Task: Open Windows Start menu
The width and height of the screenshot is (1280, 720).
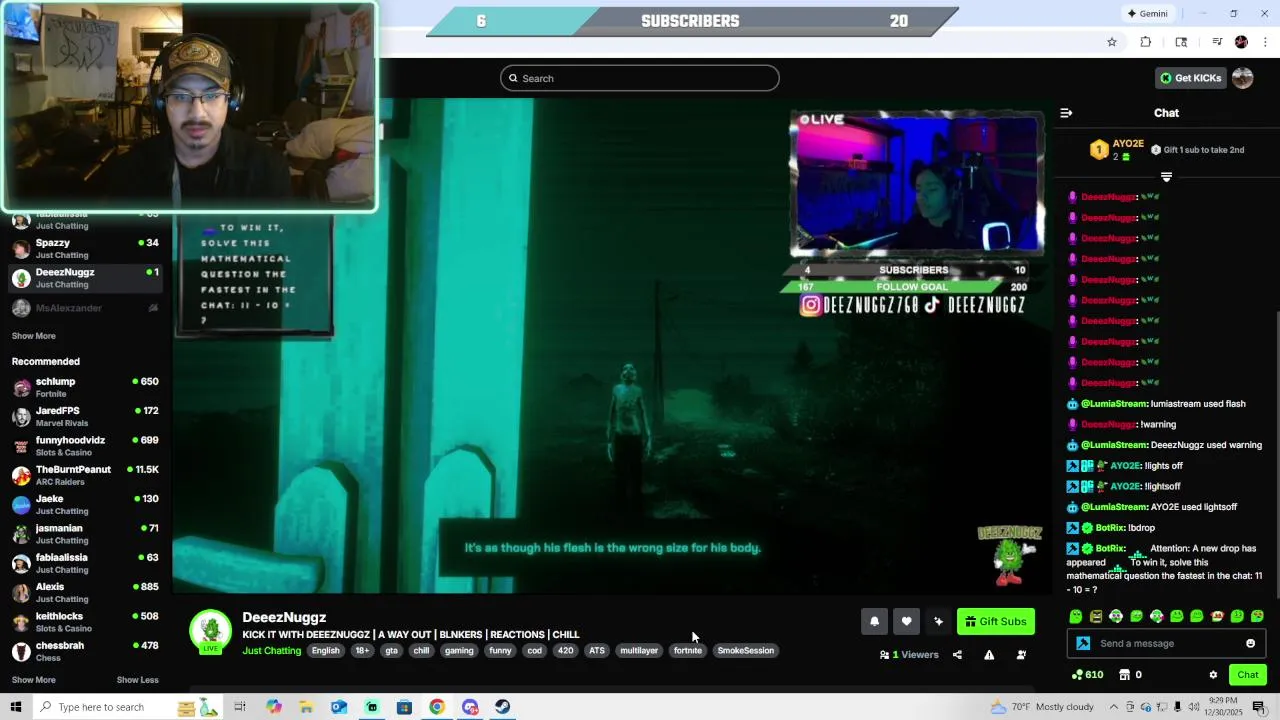Action: [x=16, y=707]
